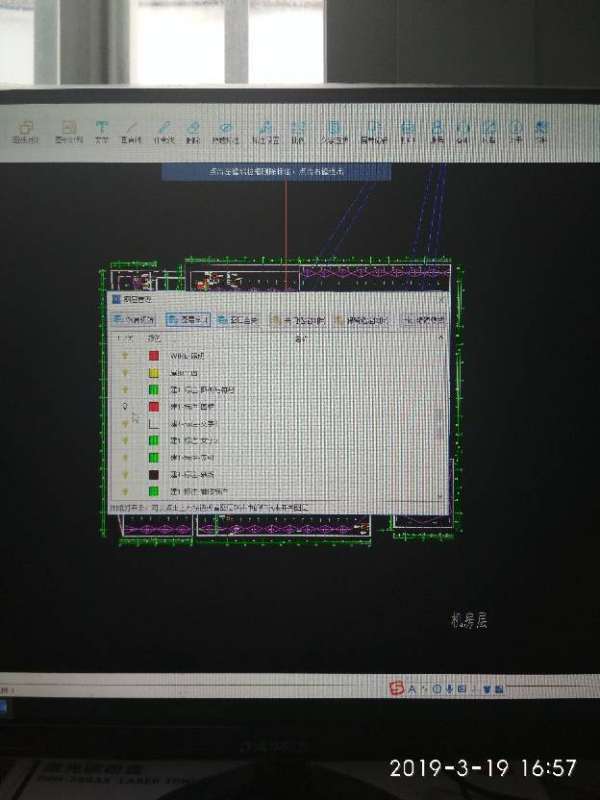Click the highlighted second button in layer dialog
The width and height of the screenshot is (600, 800).
187,320
